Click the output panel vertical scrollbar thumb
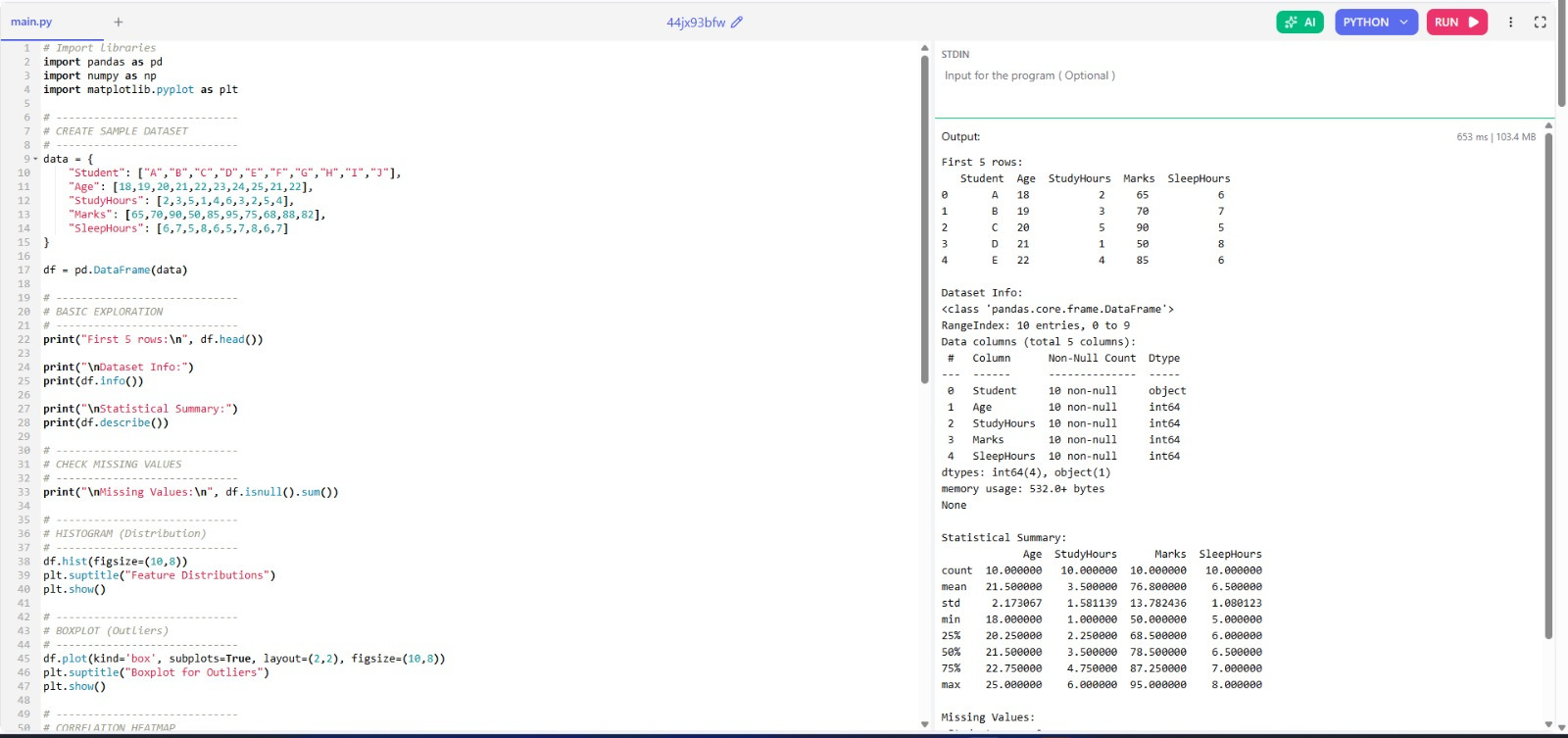The image size is (1568, 738). point(1549,382)
